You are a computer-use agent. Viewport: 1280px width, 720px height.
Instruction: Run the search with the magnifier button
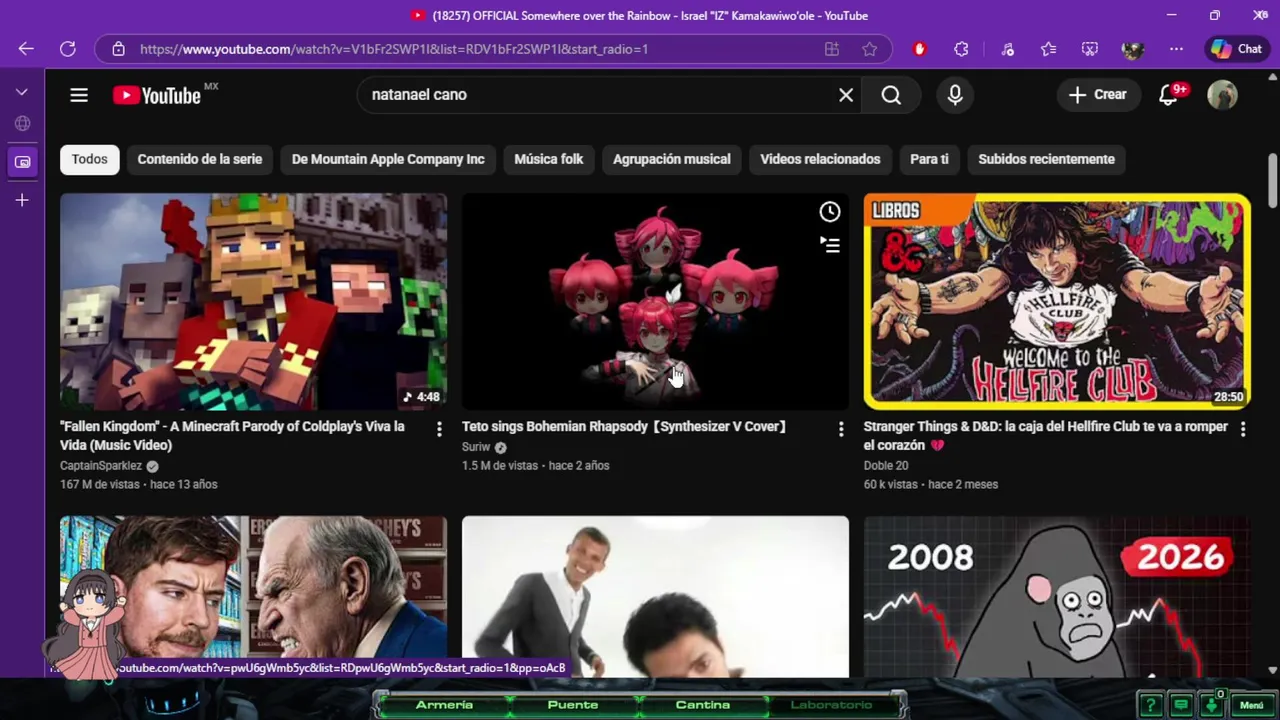pyautogui.click(x=891, y=95)
